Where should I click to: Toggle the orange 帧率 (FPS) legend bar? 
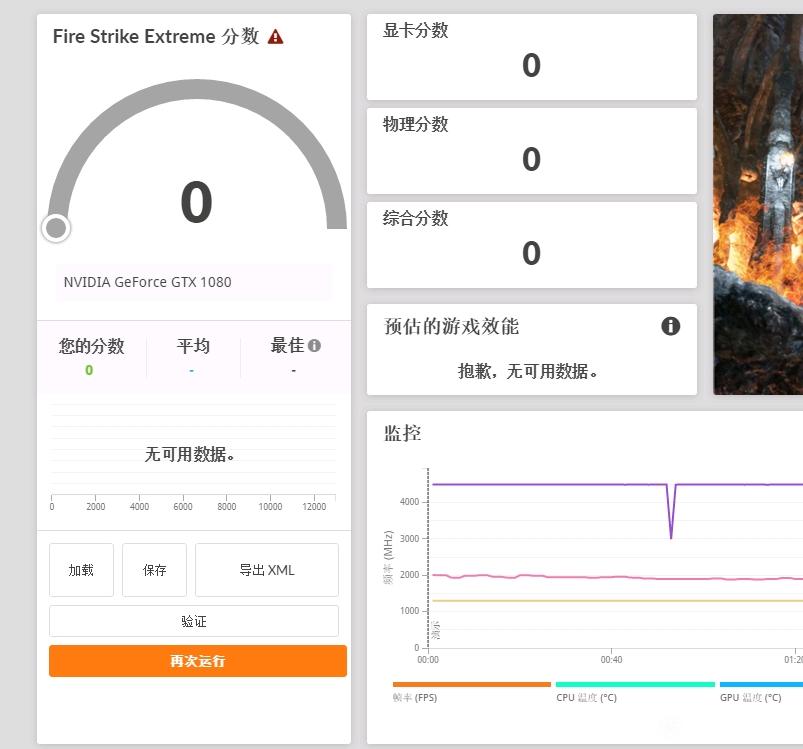point(472,684)
